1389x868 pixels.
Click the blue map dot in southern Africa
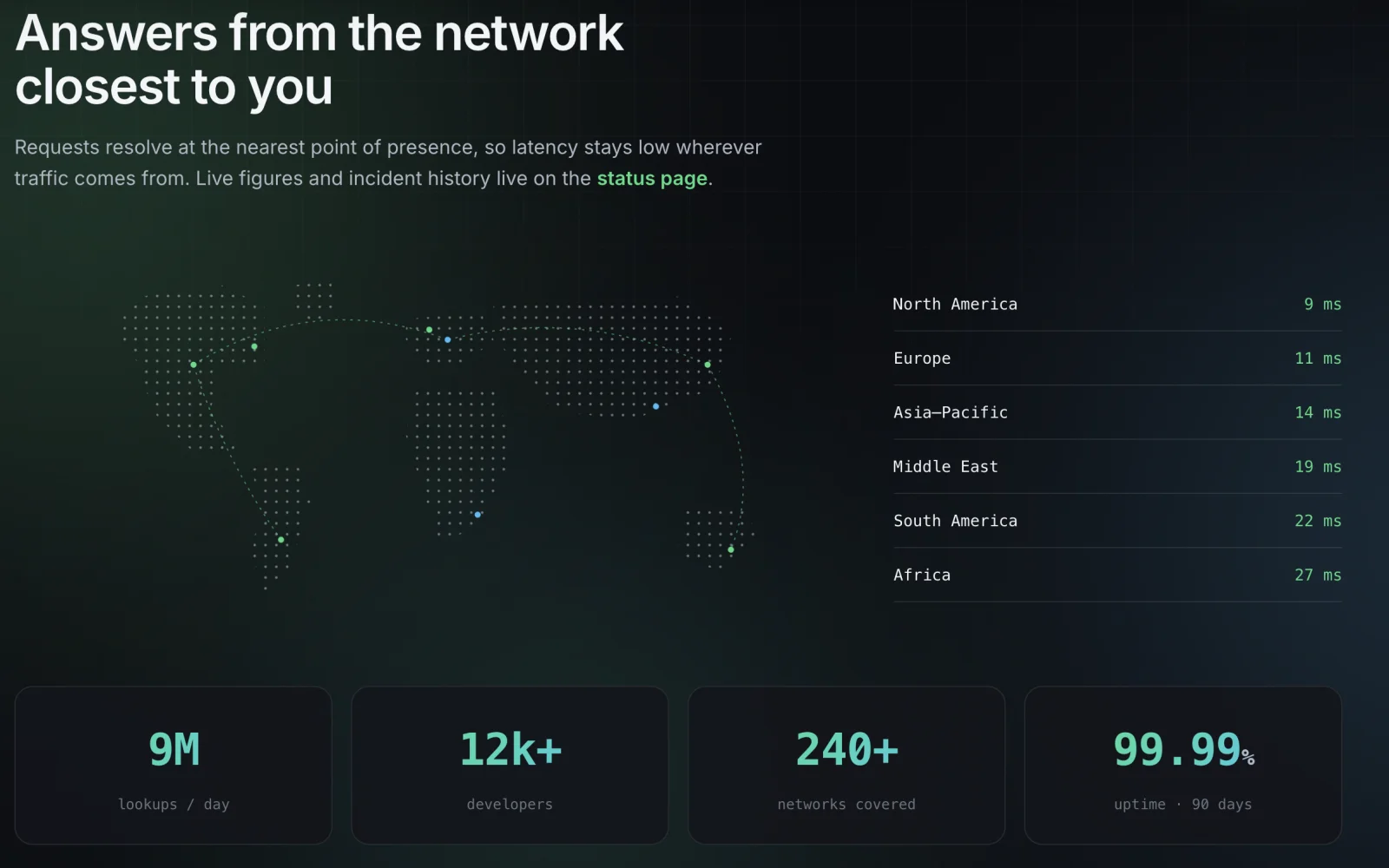[x=477, y=515]
